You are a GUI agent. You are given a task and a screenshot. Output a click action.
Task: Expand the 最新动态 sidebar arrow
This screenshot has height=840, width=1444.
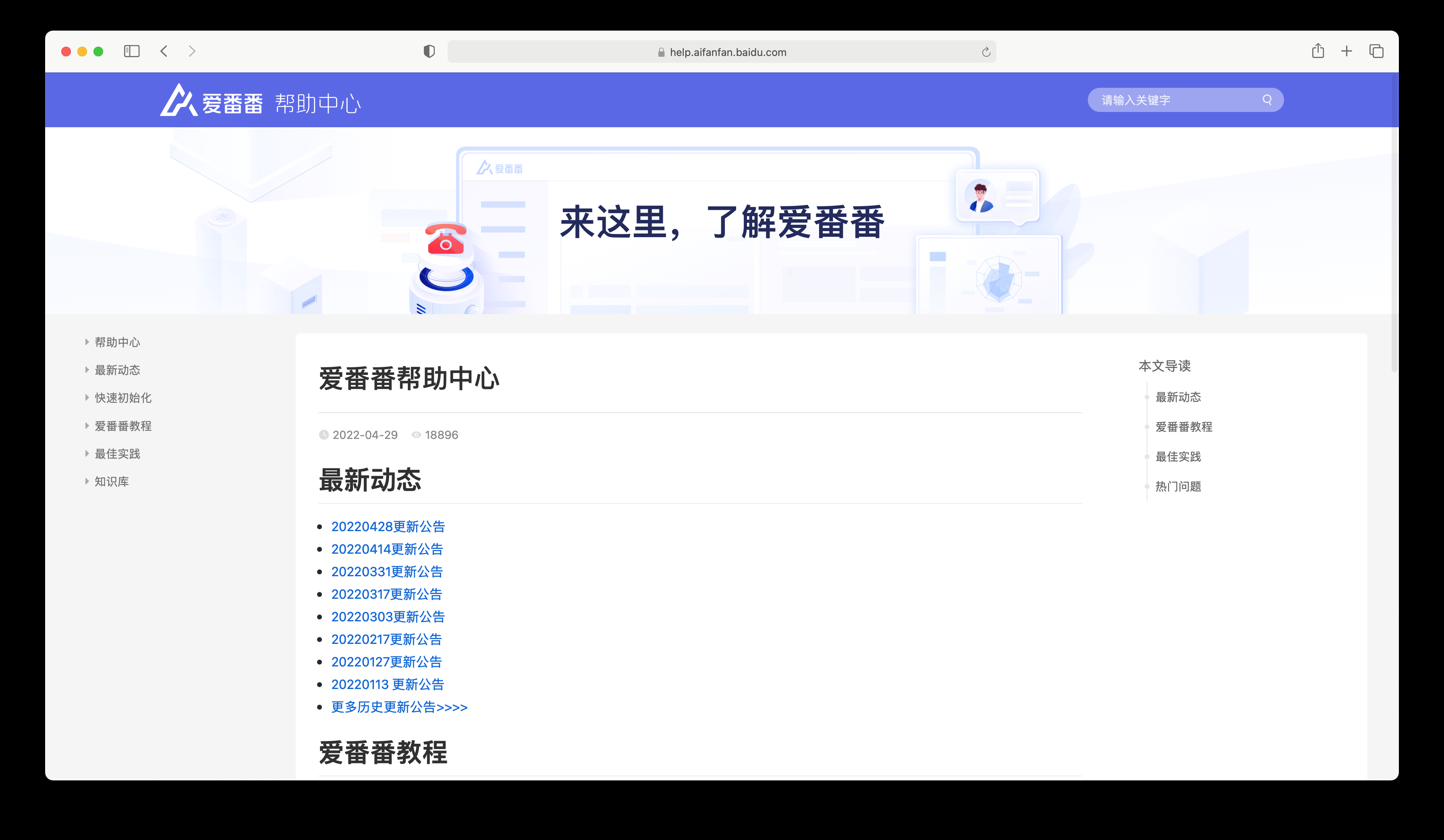pyautogui.click(x=87, y=370)
